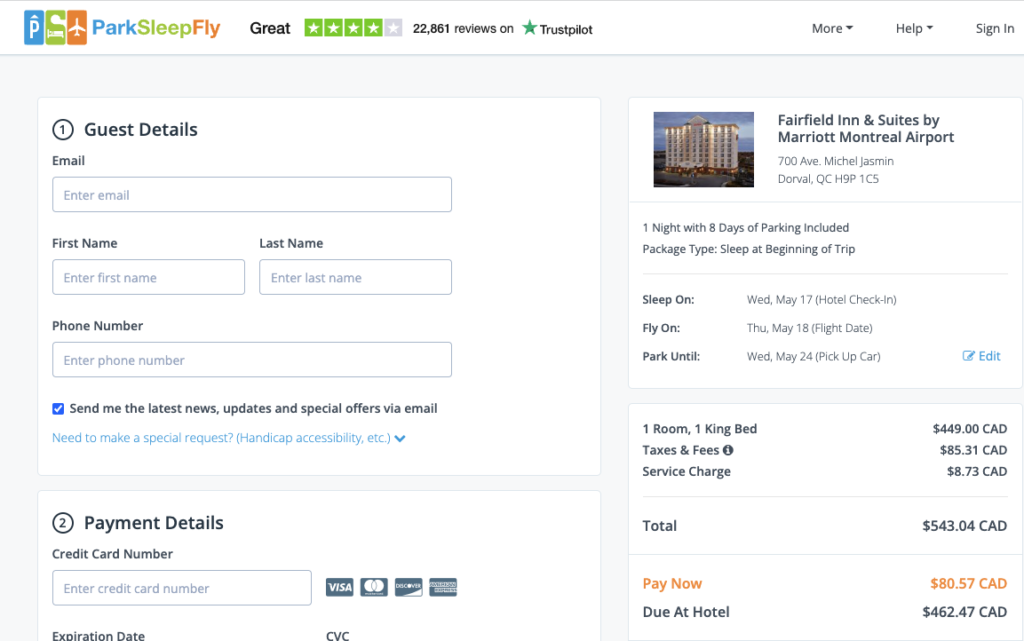Focus the Last Name field
This screenshot has width=1024, height=641.
[x=355, y=278]
